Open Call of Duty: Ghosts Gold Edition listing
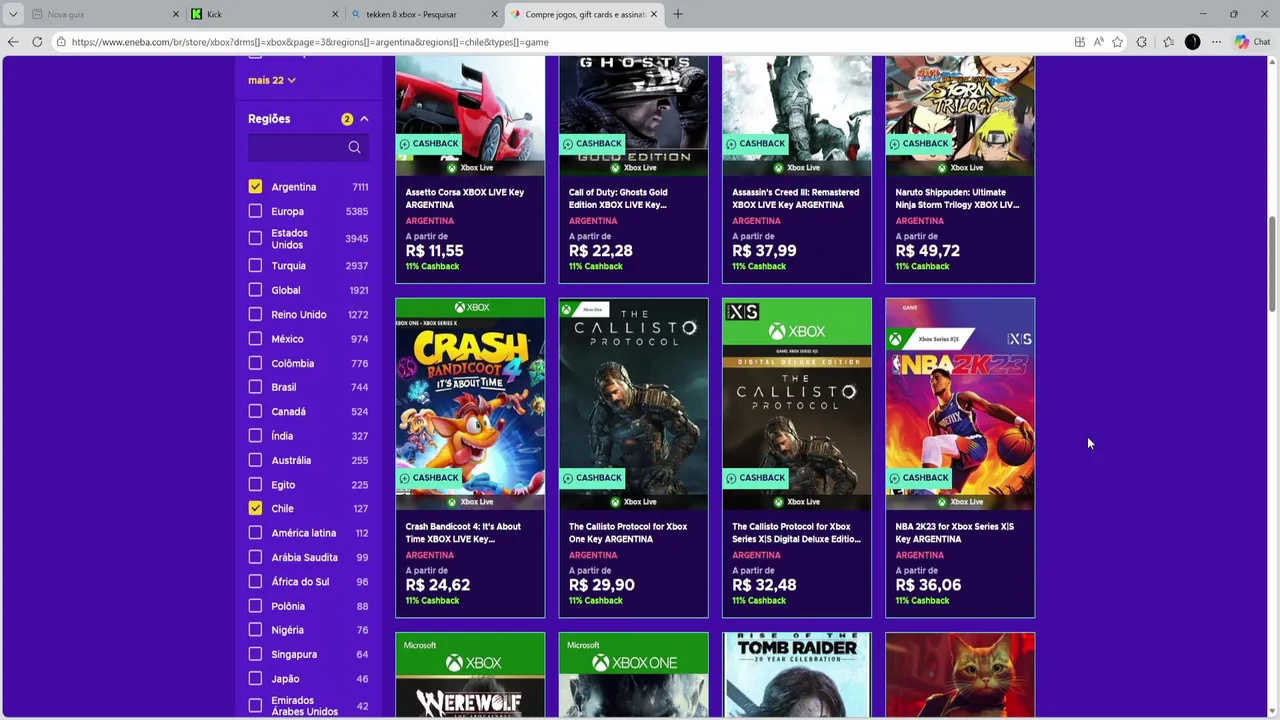 [618, 198]
